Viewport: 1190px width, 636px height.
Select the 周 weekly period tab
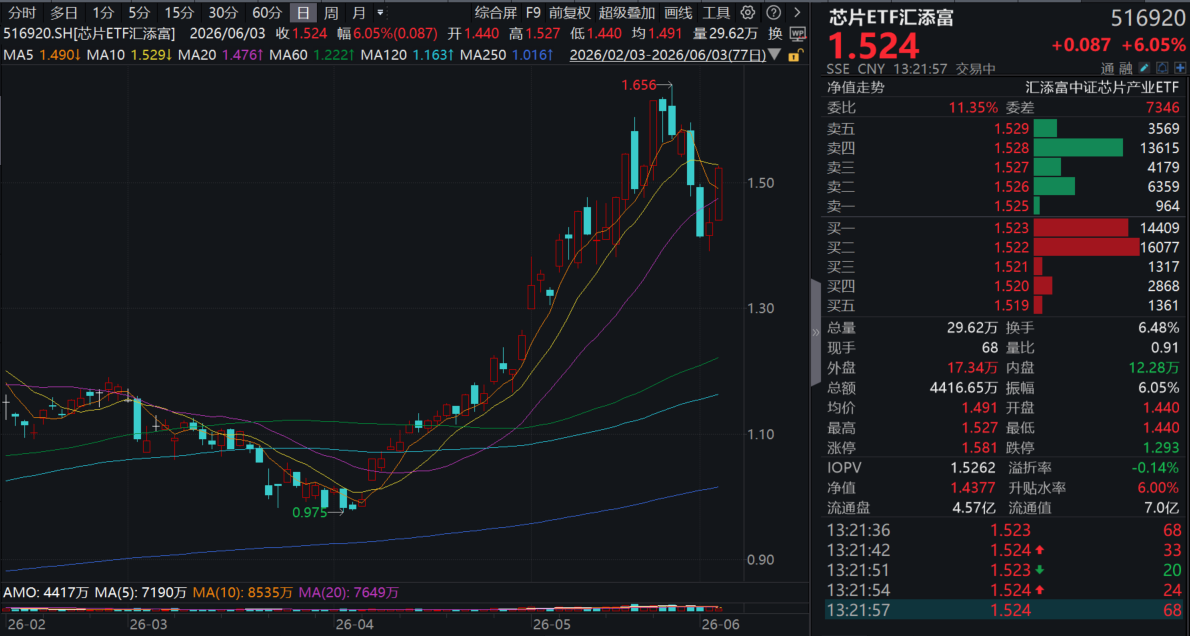pyautogui.click(x=331, y=13)
